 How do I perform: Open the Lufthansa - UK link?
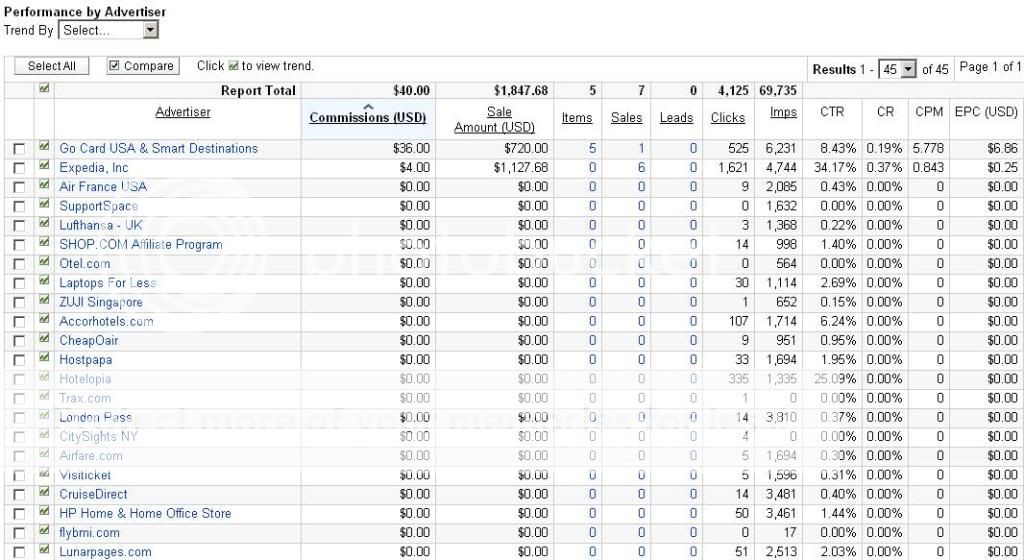pyautogui.click(x=101, y=225)
